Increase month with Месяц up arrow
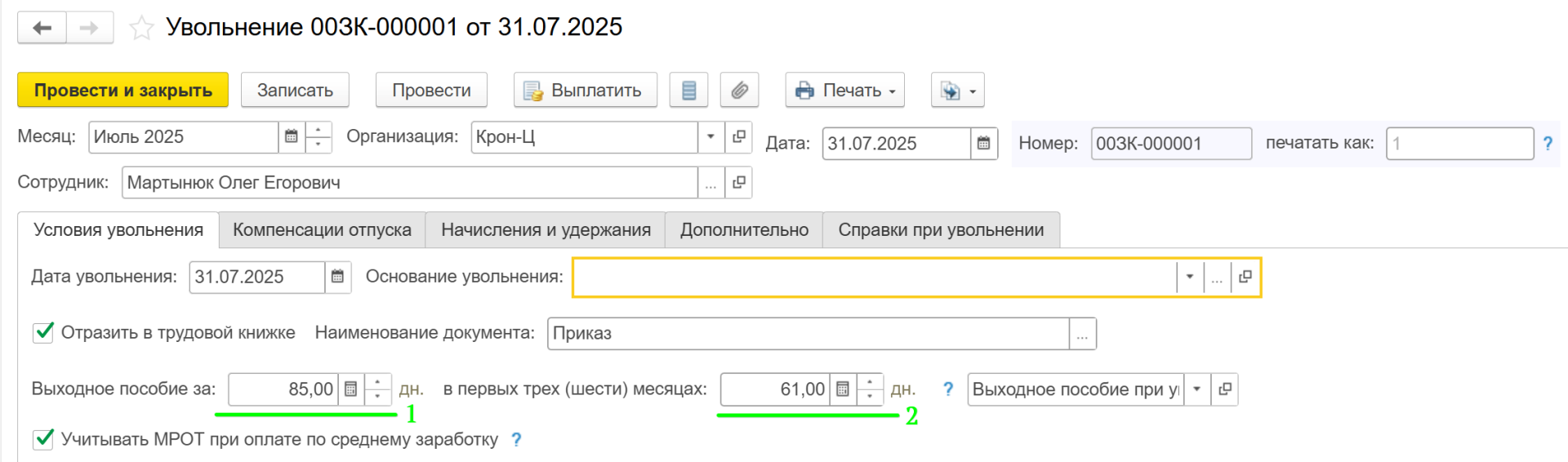 [x=318, y=130]
